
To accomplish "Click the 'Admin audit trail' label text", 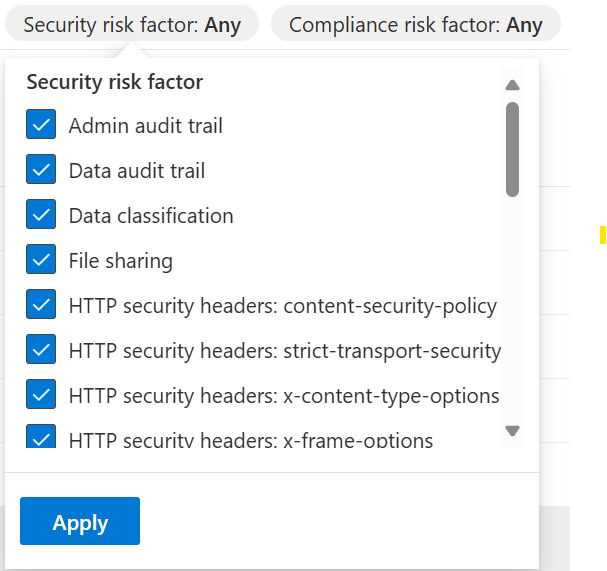I will 146,126.
